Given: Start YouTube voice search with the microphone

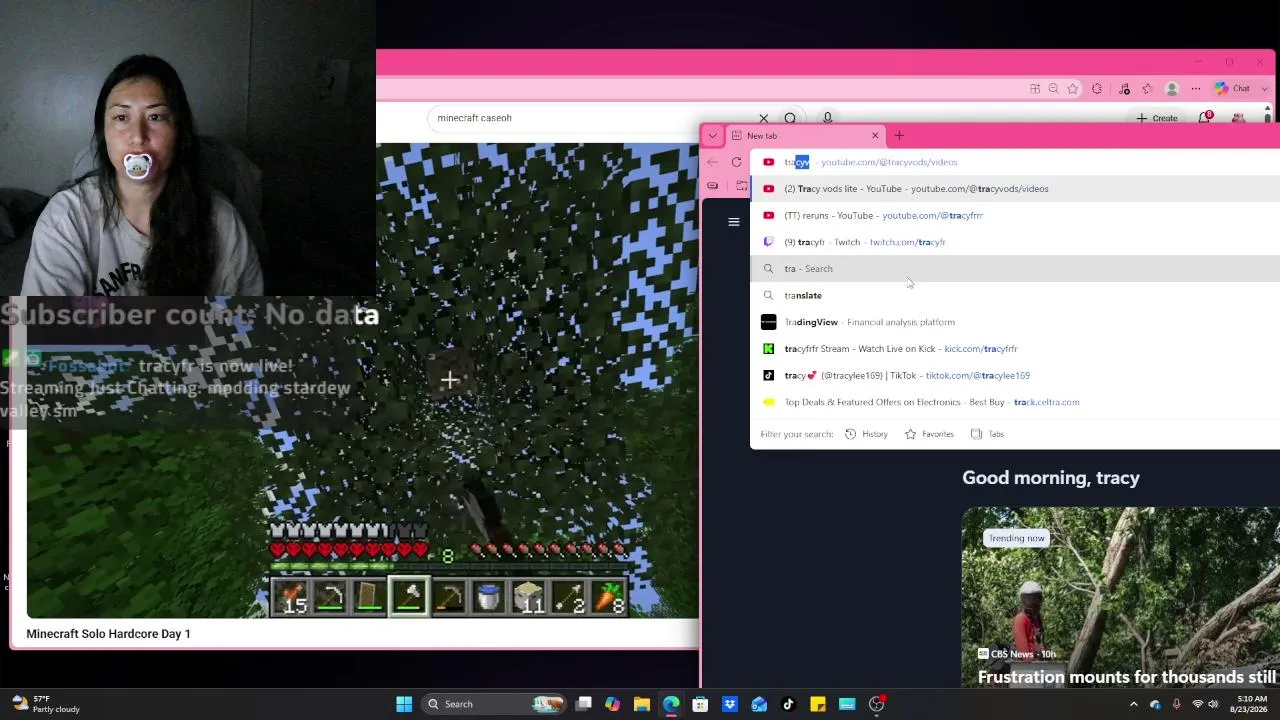Looking at the screenshot, I should coord(827,119).
